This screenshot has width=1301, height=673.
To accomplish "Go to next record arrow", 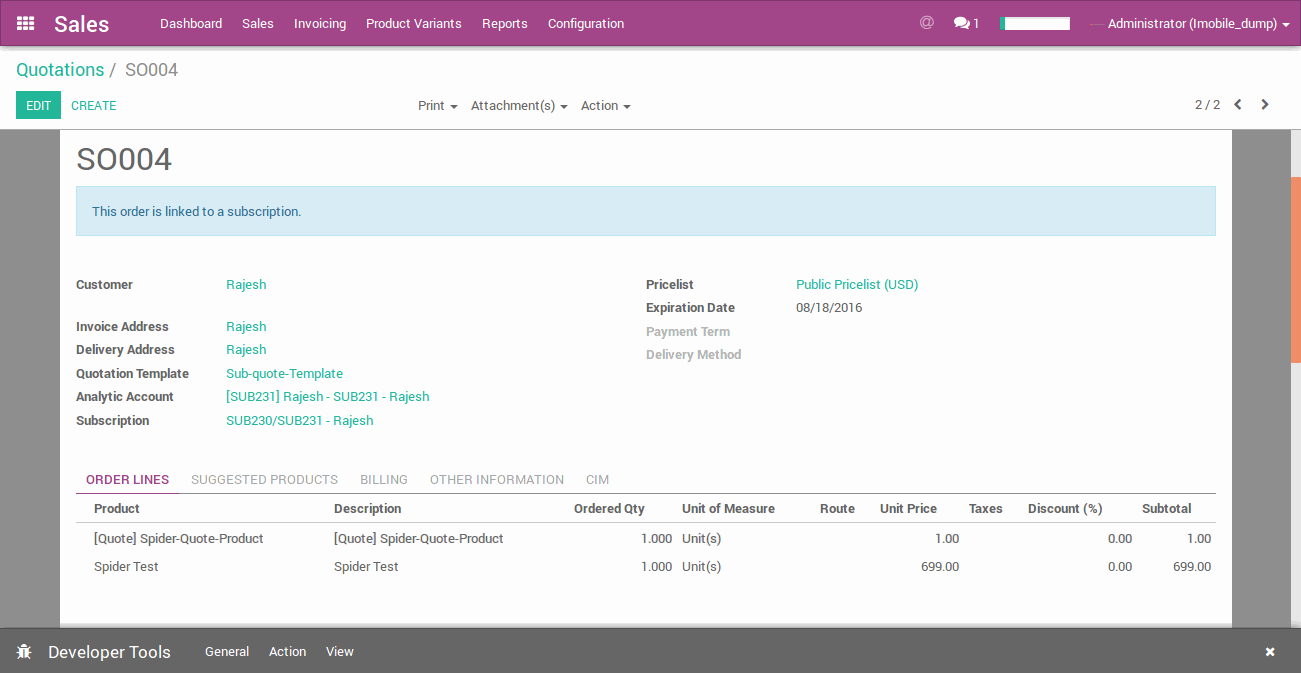I will (1265, 105).
